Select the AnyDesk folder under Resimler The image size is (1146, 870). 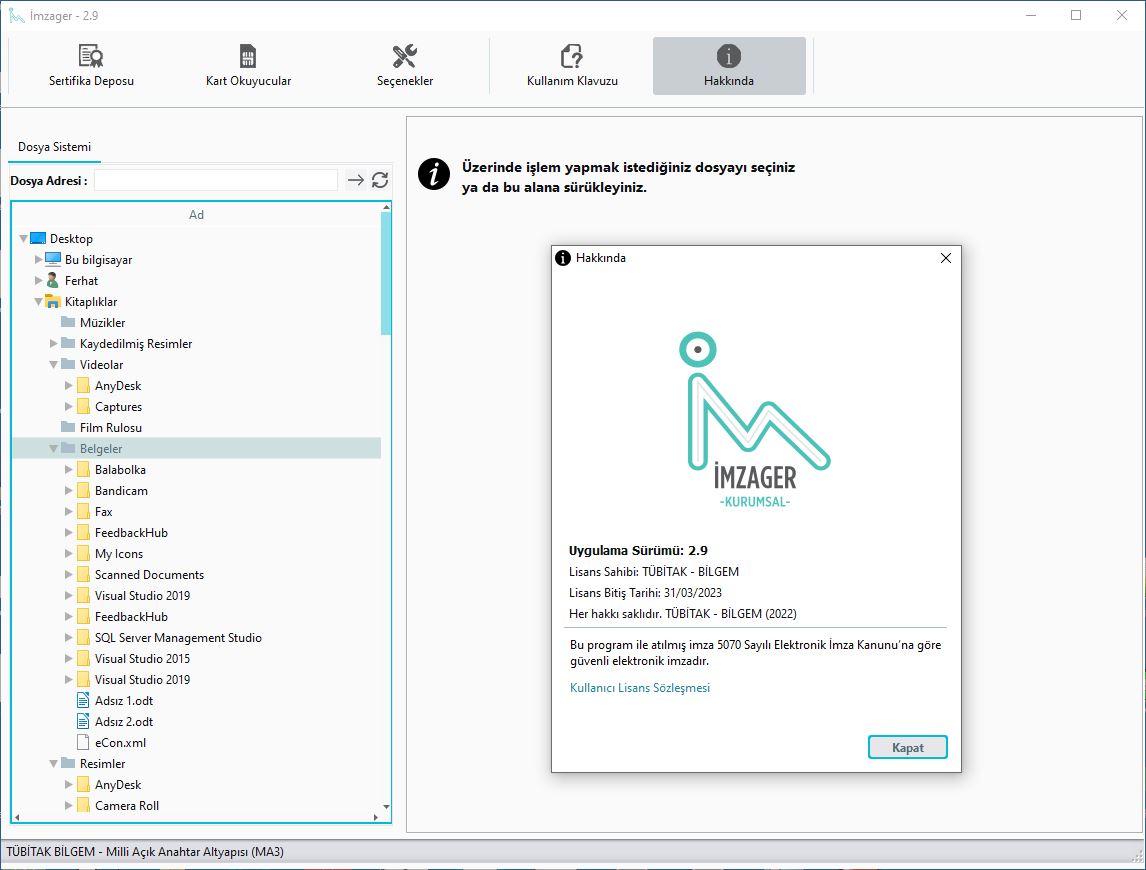coord(118,784)
